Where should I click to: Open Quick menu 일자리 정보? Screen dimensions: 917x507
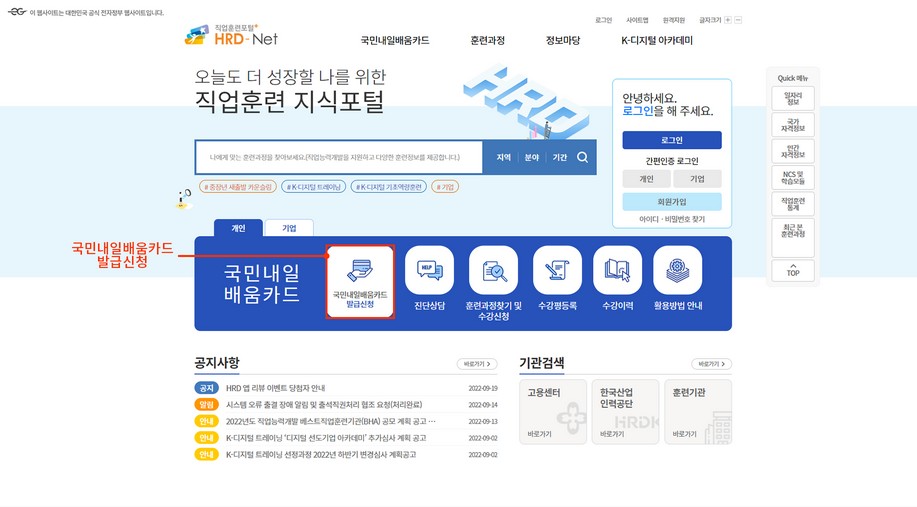tap(793, 99)
